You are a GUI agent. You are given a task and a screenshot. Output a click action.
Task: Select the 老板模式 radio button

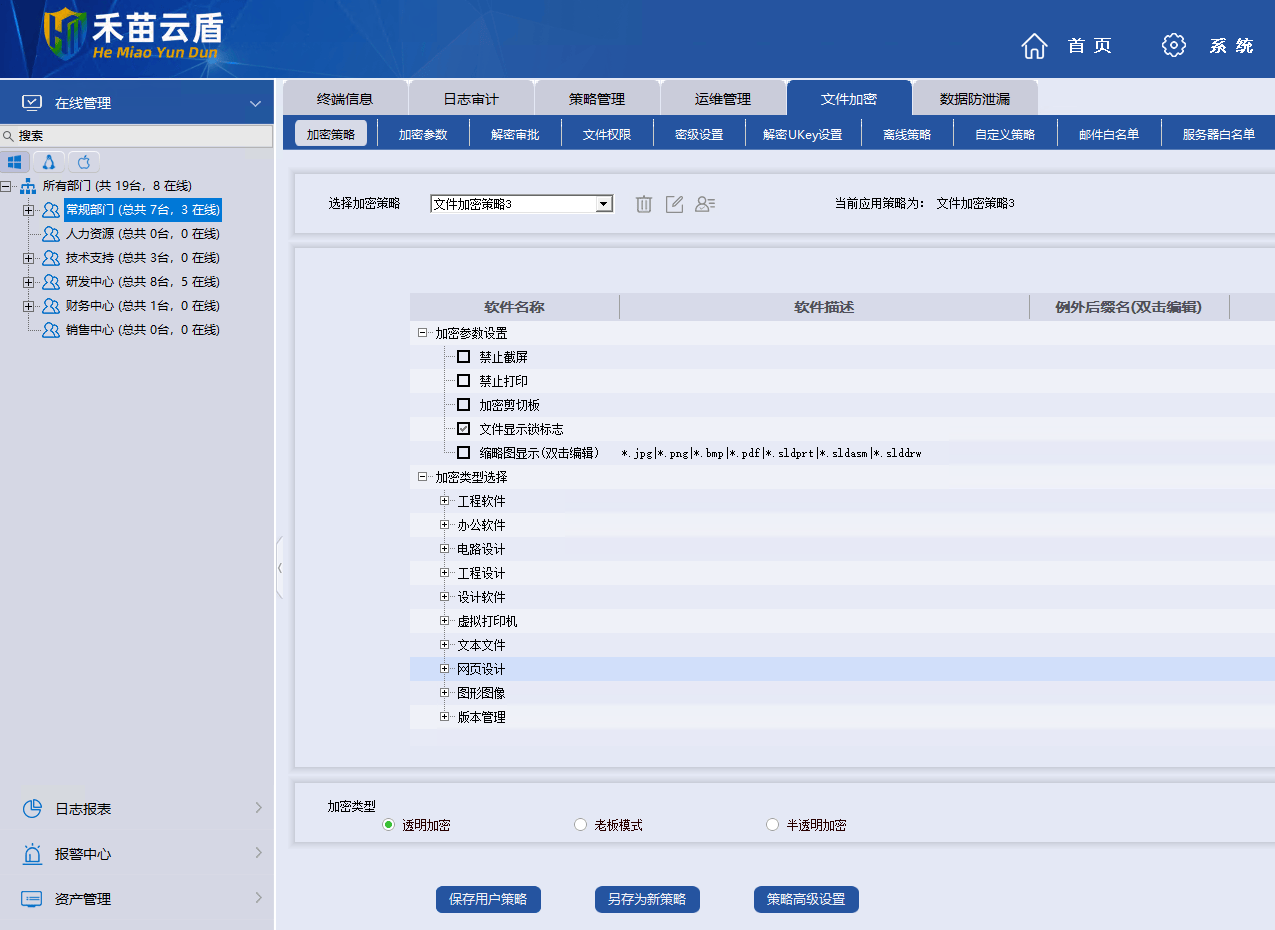coord(580,825)
